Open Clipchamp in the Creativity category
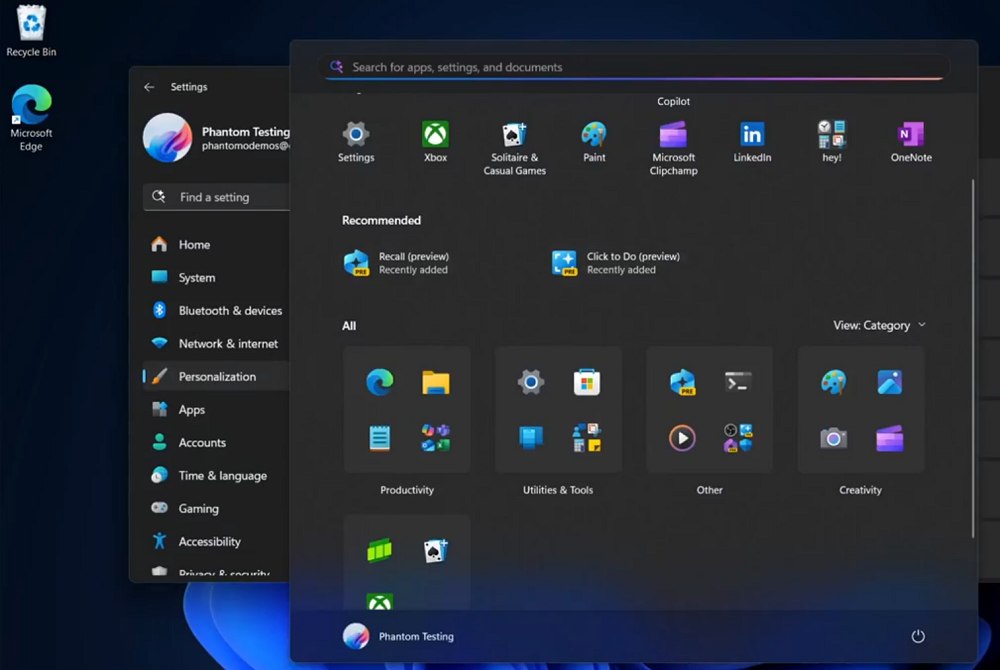Image resolution: width=1000 pixels, height=670 pixels. pyautogui.click(x=889, y=438)
